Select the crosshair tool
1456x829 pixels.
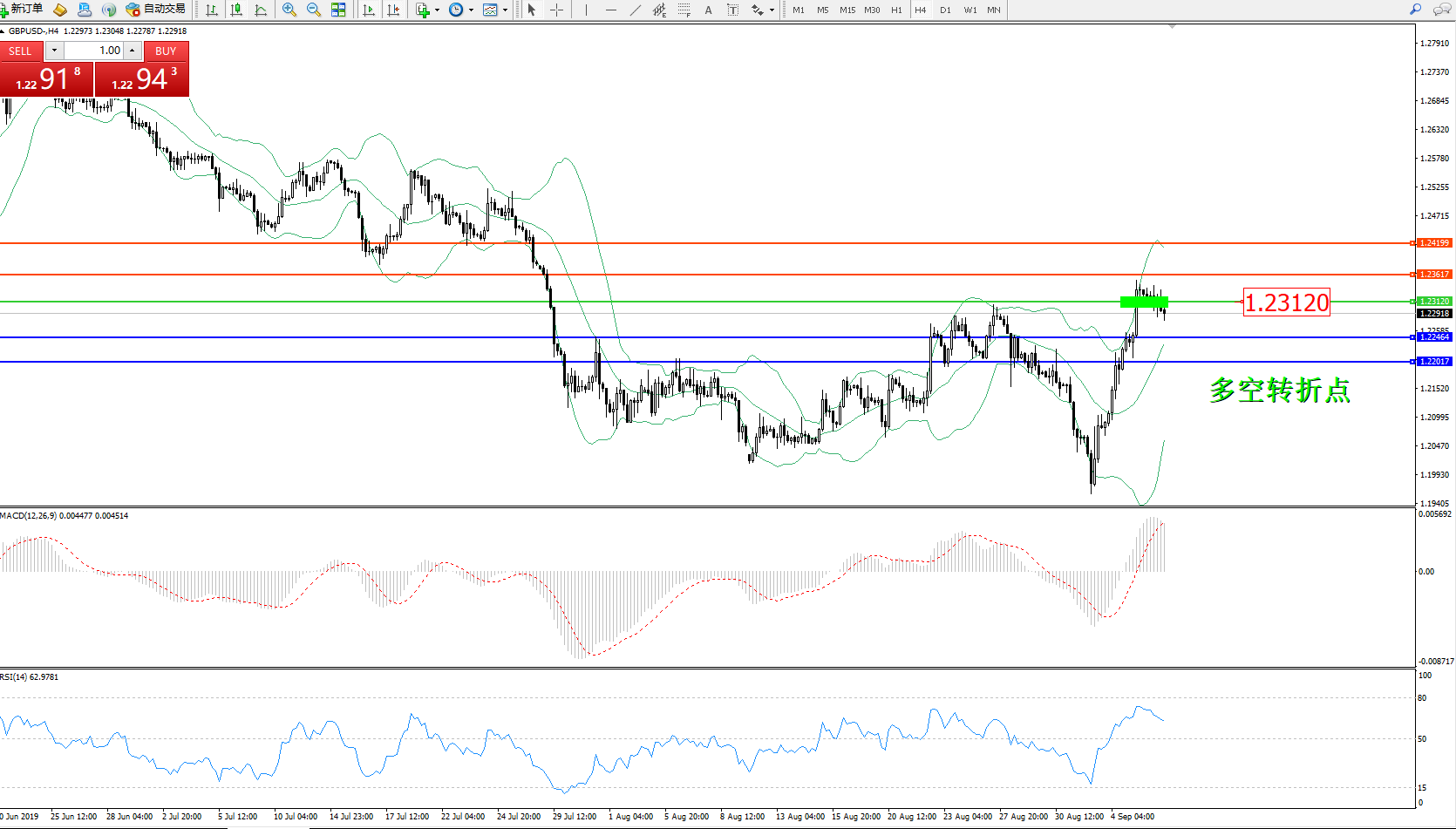pos(556,10)
